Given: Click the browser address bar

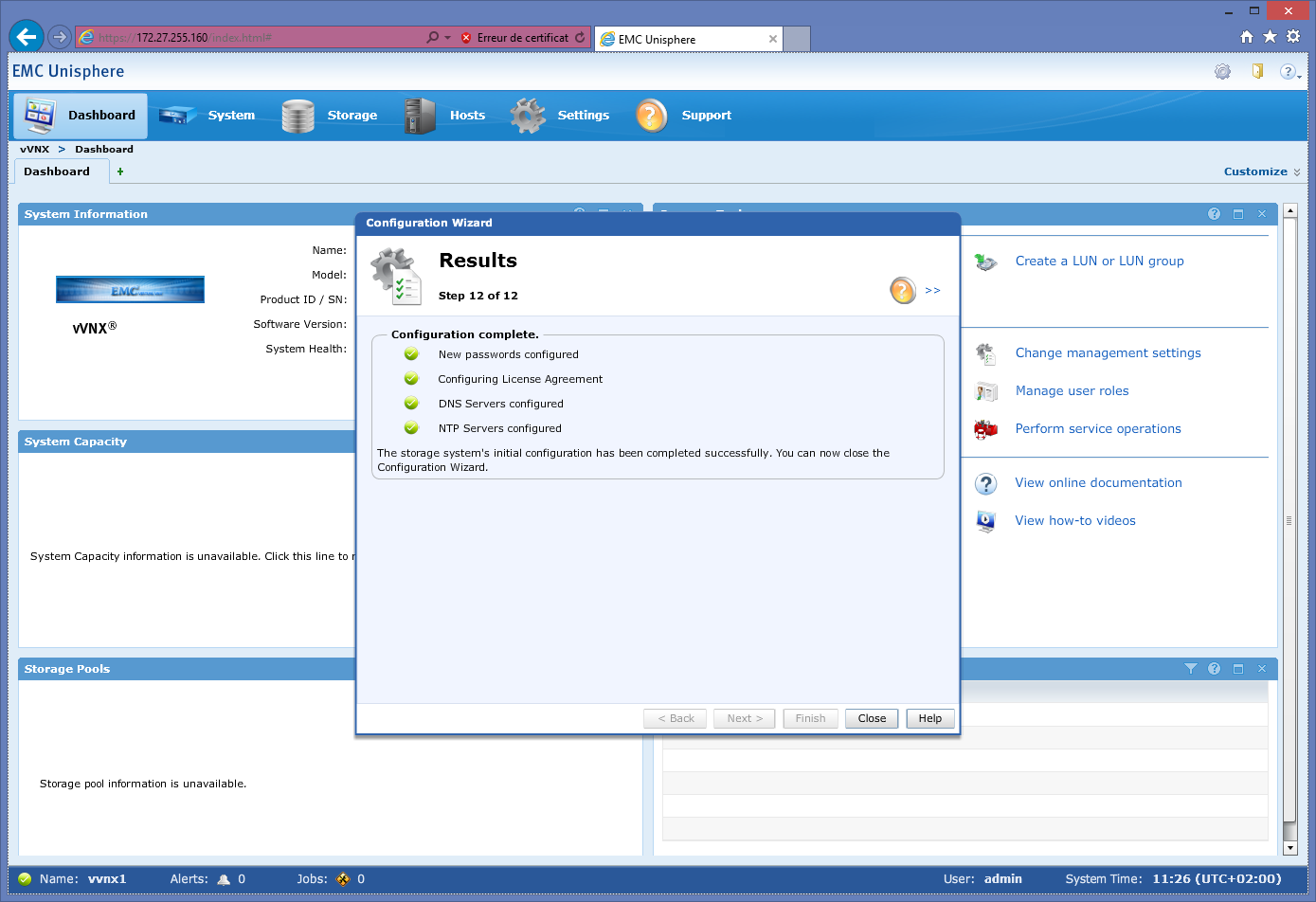Looking at the screenshot, I should (x=256, y=38).
